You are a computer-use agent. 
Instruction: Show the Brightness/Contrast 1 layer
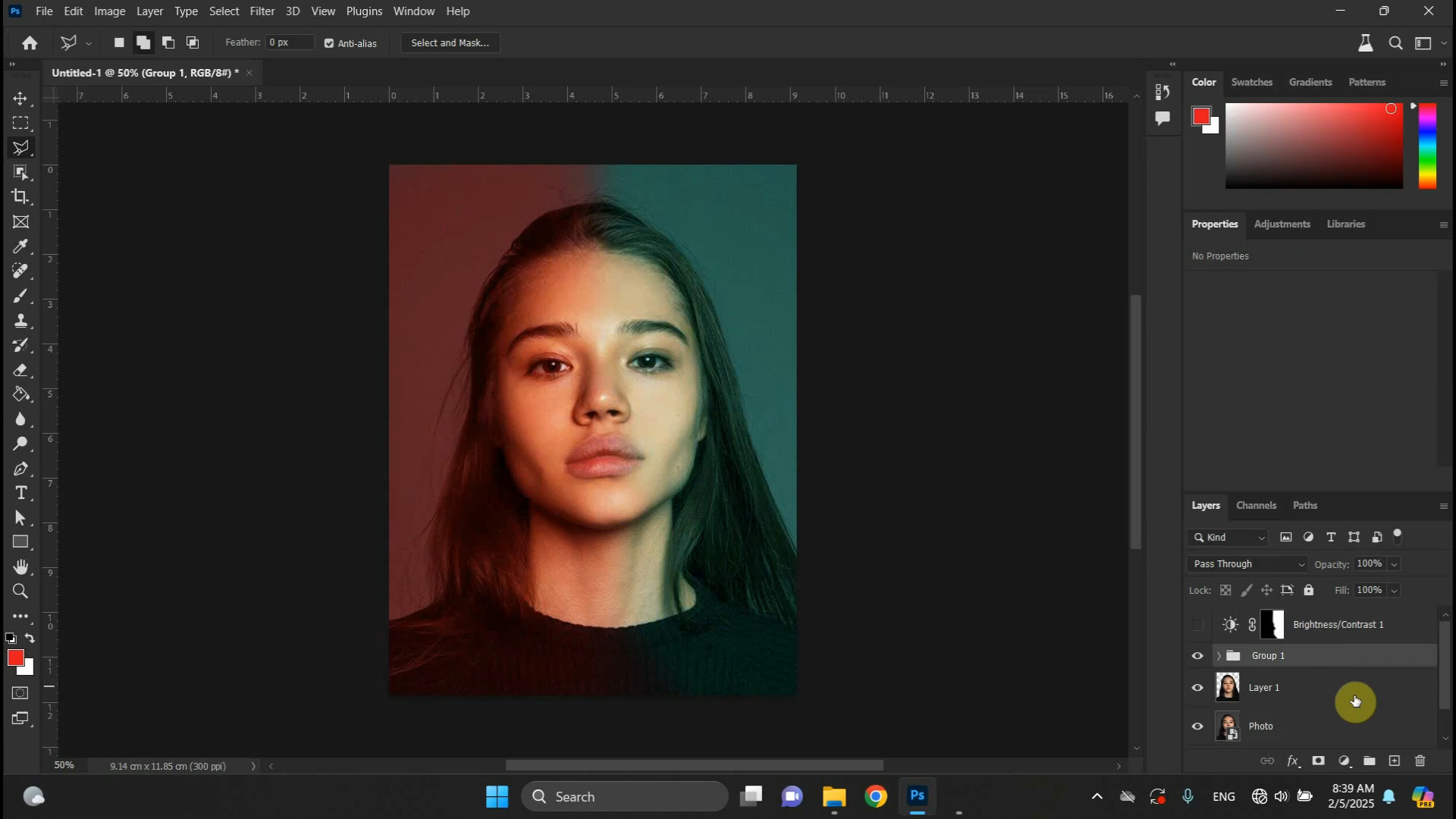coord(1197,625)
